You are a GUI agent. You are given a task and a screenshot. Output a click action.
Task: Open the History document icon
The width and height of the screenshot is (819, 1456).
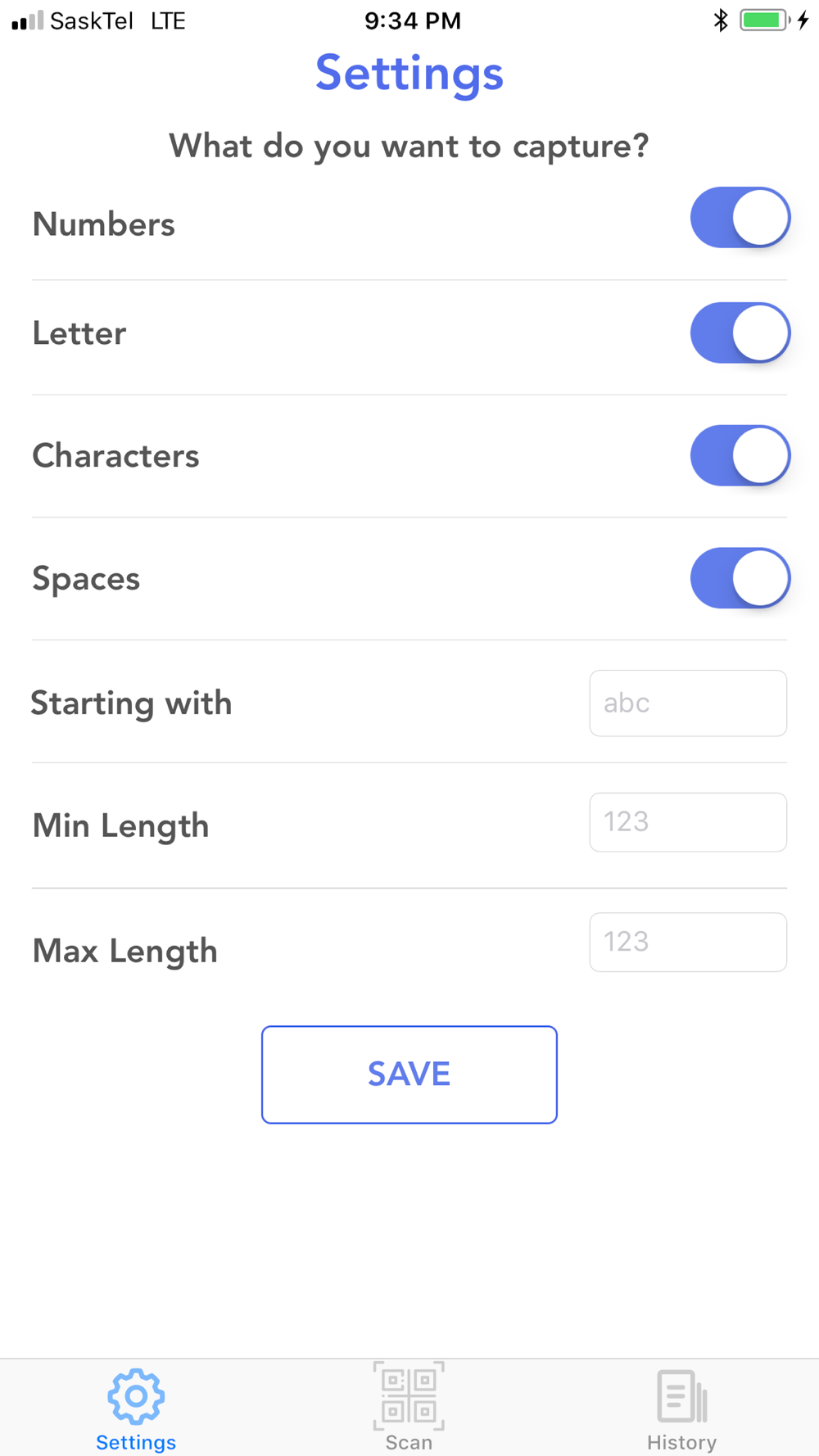pos(681,1396)
